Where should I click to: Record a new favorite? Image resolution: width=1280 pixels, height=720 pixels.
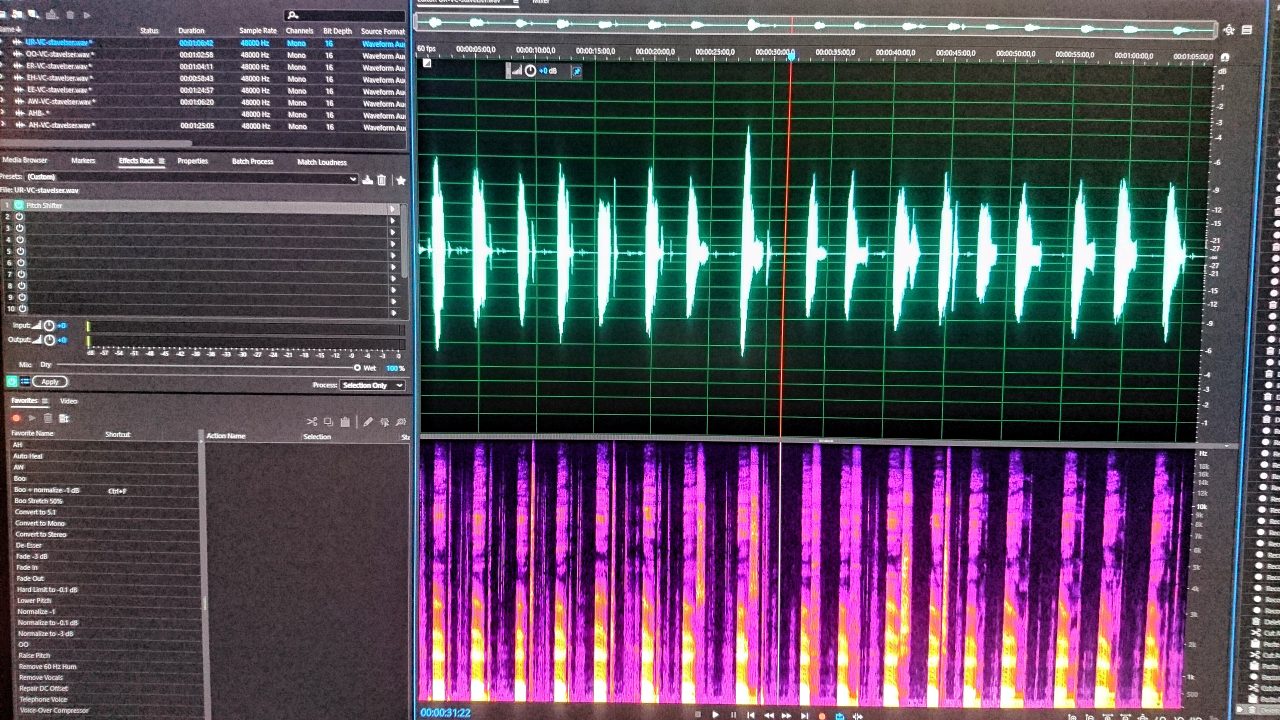[16, 418]
